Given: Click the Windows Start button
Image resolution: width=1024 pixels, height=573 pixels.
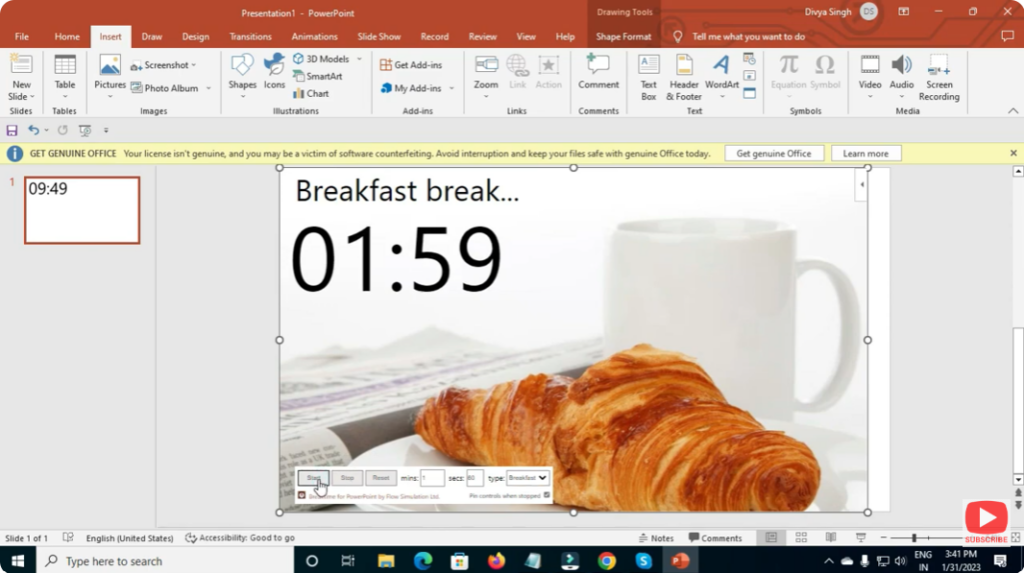Looking at the screenshot, I should pos(18,561).
